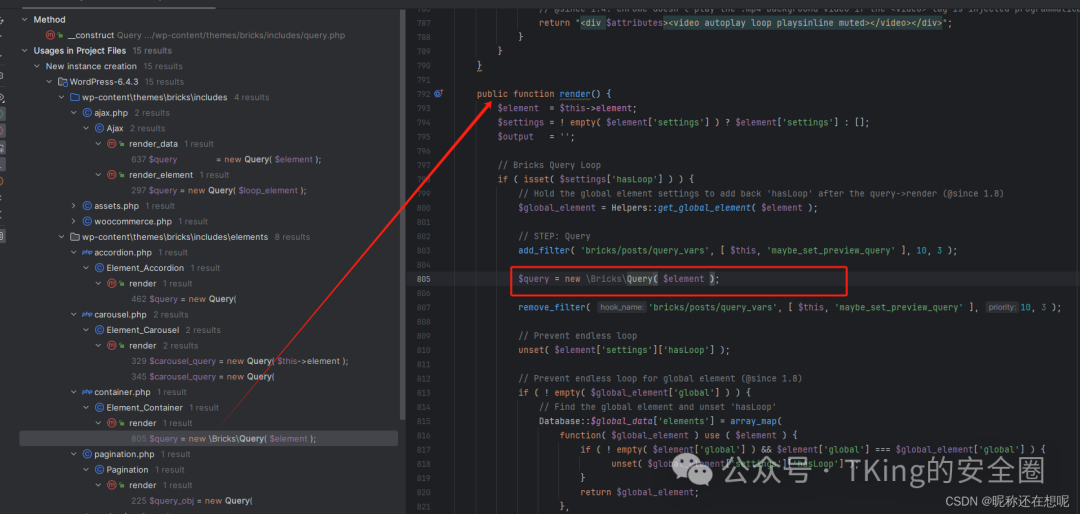Viewport: 1080px width, 514px height.
Task: Click 'return $global_element;' on line 820
Action: pyautogui.click(x=639, y=492)
